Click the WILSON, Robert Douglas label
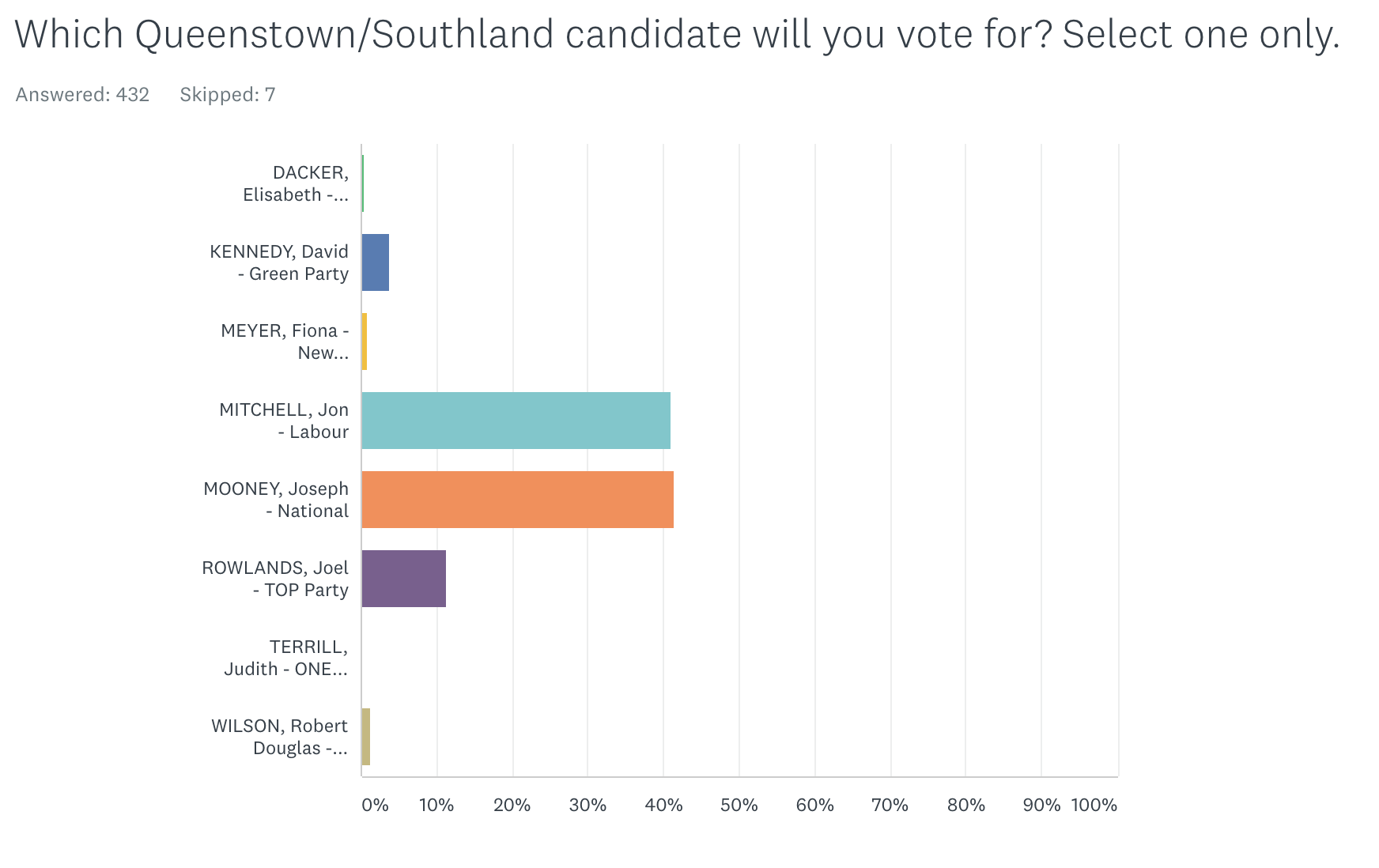1379x868 pixels. point(280,737)
